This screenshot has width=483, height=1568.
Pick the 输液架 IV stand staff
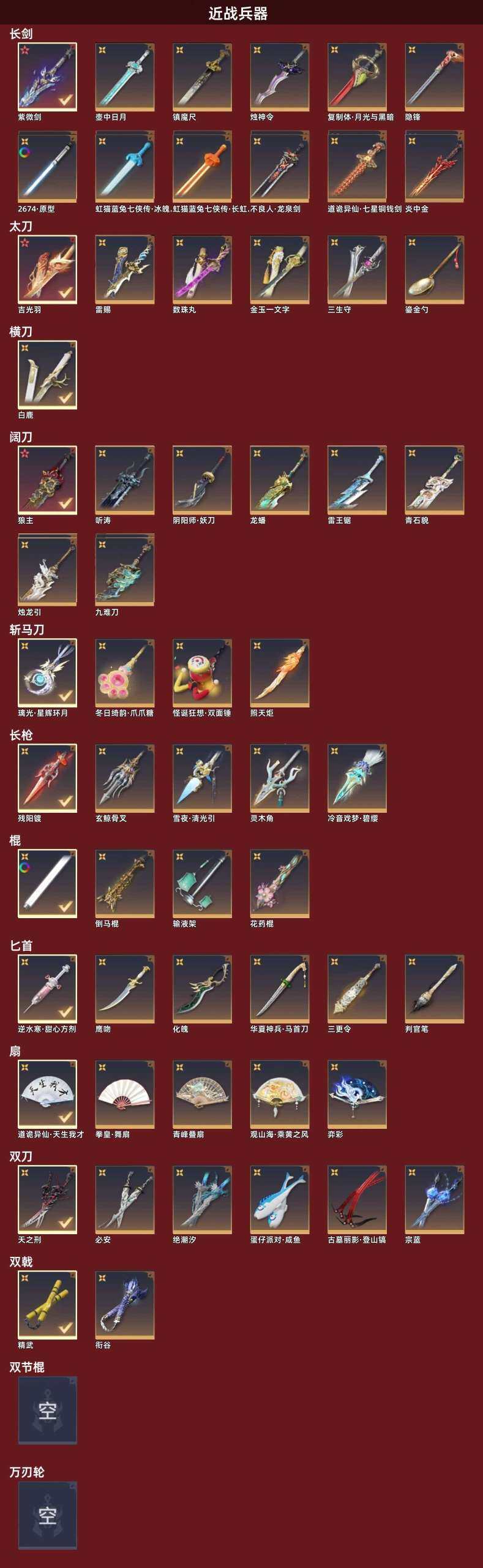click(x=202, y=884)
